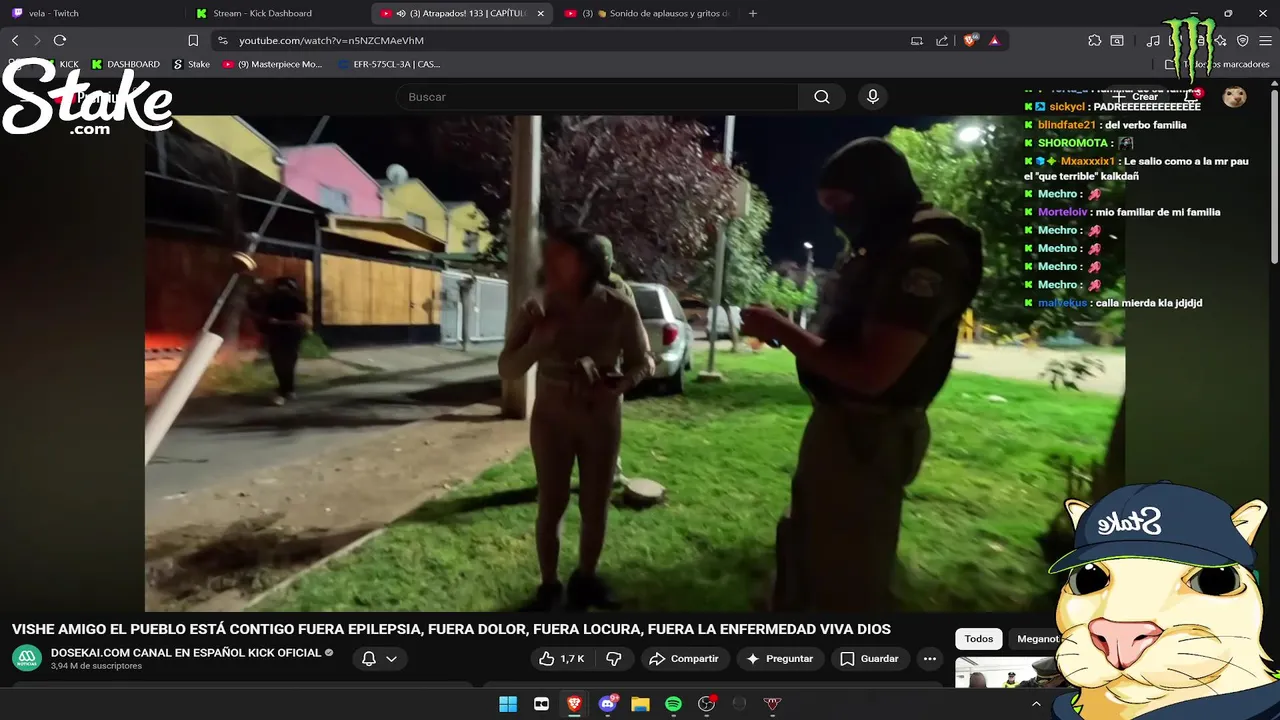Open DOSEKAI.COM CANAL EN ESPAÑOL channel link
Screen dimensions: 1280x720
pyautogui.click(x=186, y=652)
